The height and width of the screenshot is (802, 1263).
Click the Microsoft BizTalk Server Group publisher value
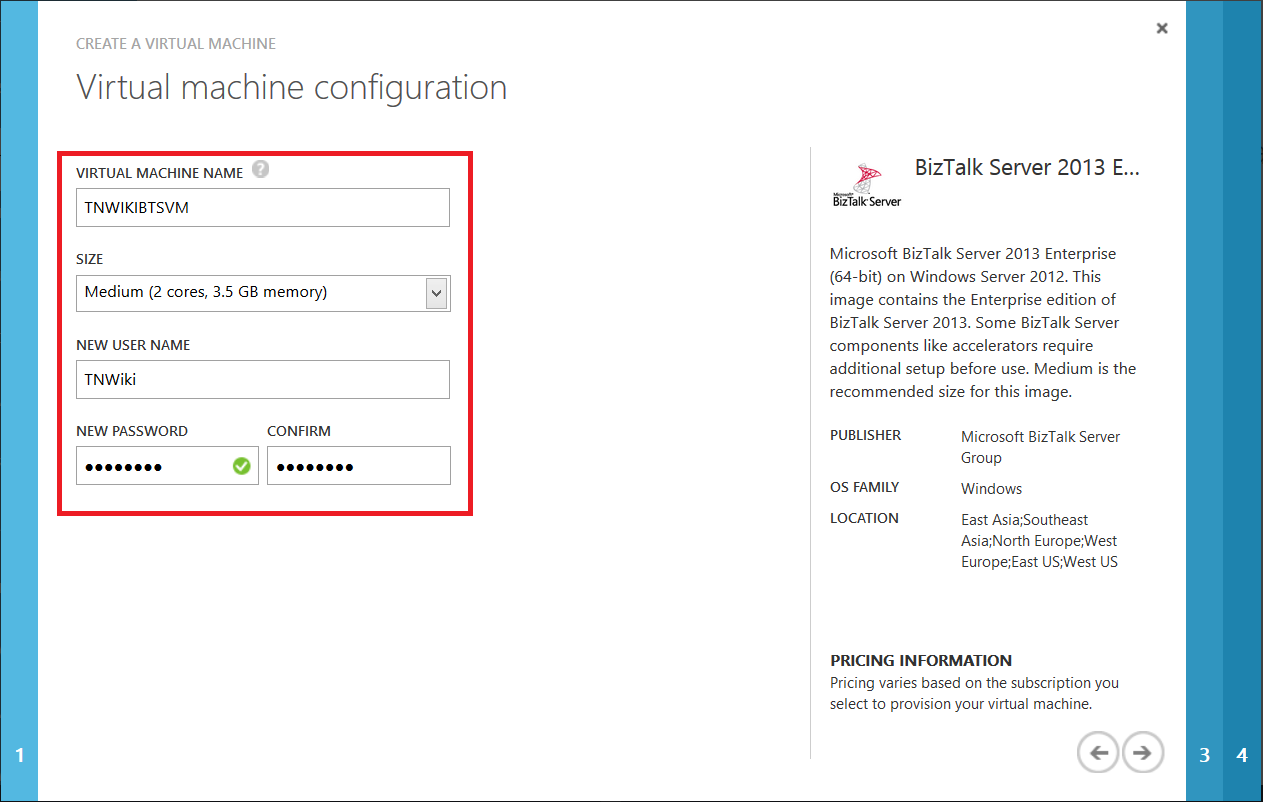[1040, 447]
